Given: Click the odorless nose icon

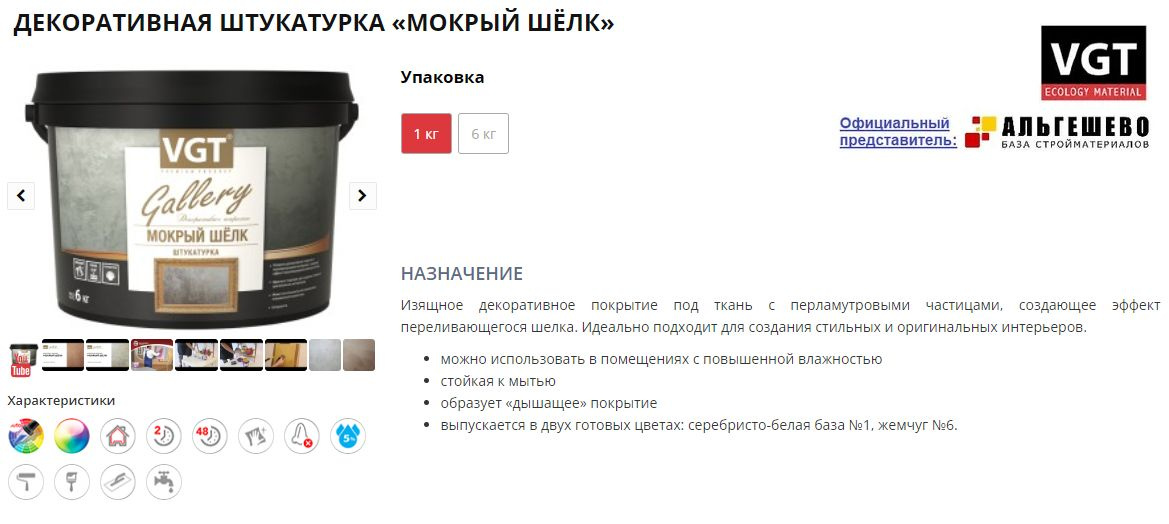Looking at the screenshot, I should click(301, 436).
